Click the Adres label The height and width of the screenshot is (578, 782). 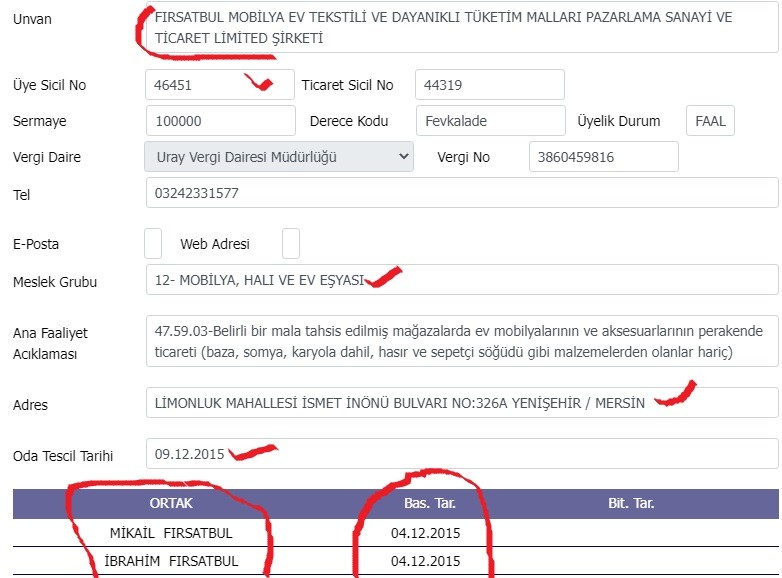tap(30, 404)
